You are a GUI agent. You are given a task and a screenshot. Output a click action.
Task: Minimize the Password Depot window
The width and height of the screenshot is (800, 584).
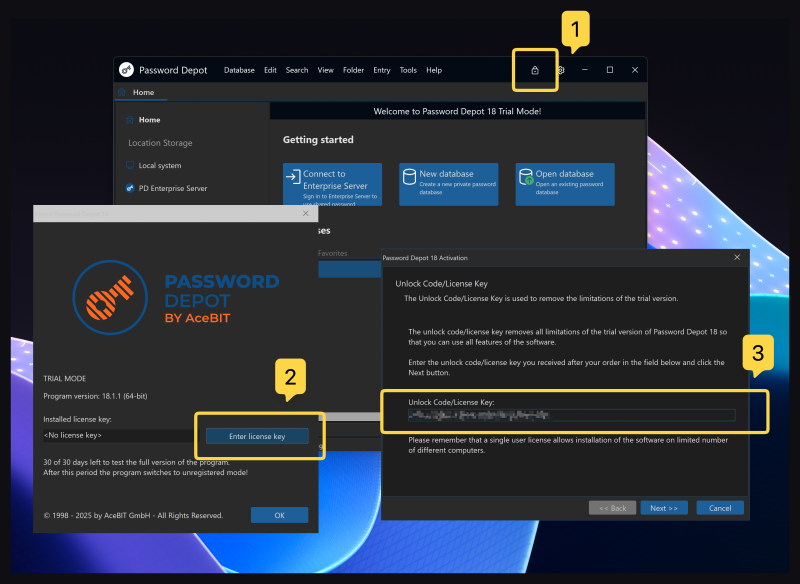(x=585, y=70)
